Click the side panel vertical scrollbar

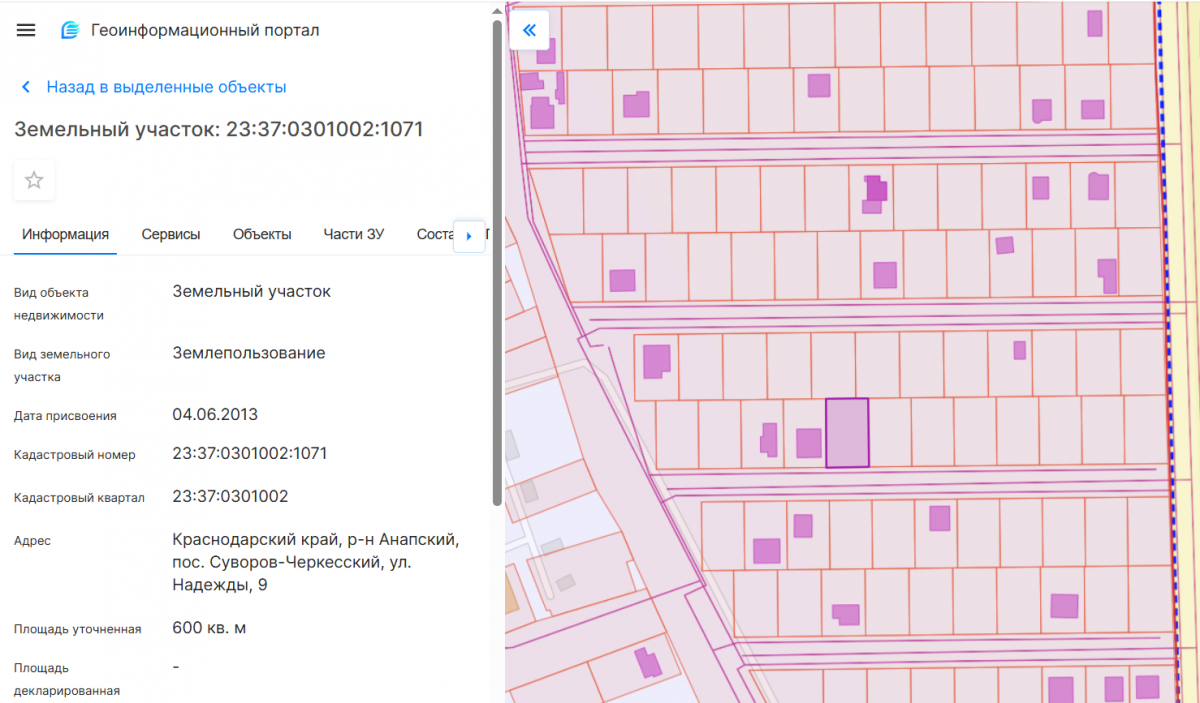[x=497, y=260]
